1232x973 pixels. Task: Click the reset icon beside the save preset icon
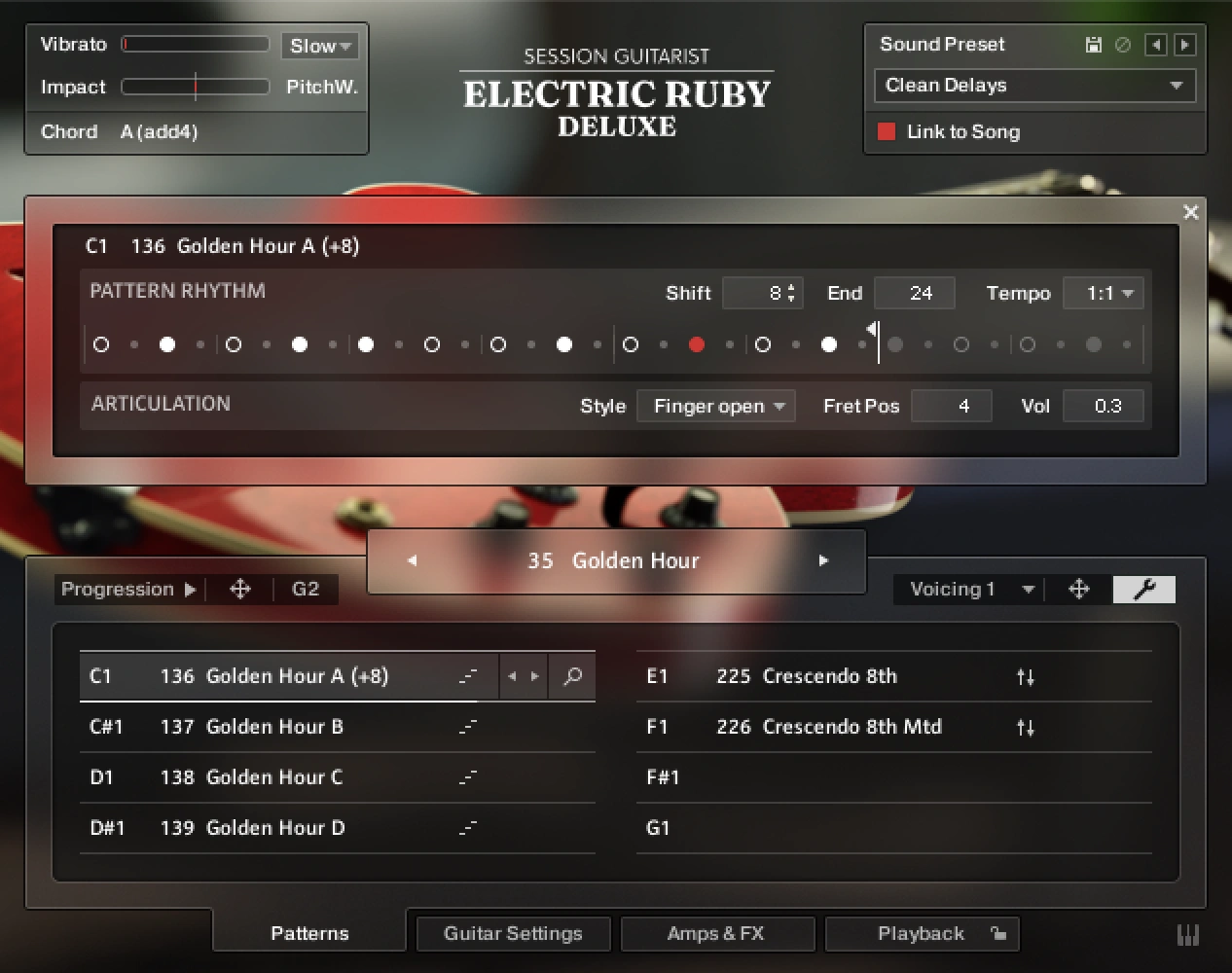(1124, 44)
